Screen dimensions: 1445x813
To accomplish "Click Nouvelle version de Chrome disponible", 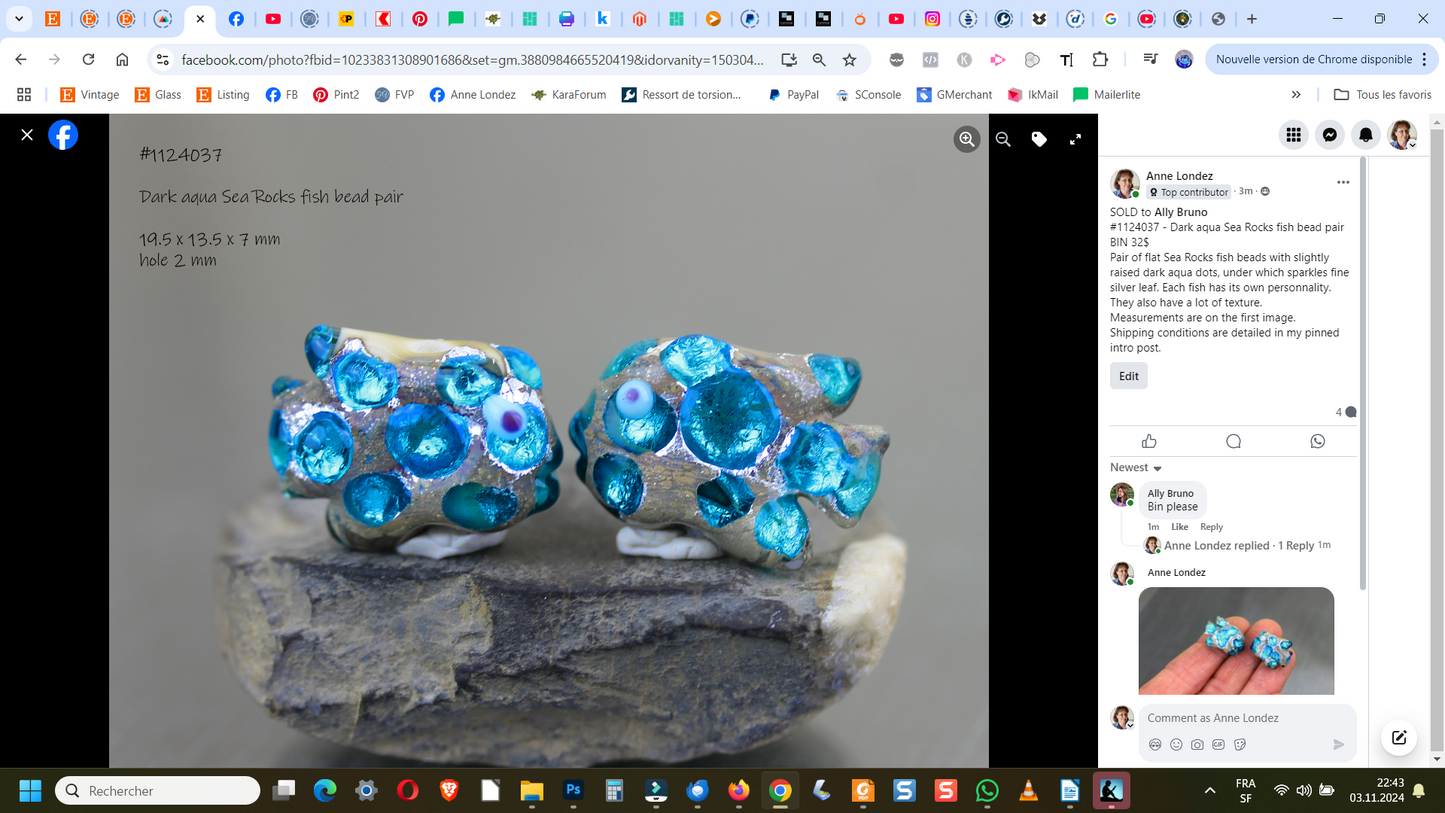I will pos(1321,59).
